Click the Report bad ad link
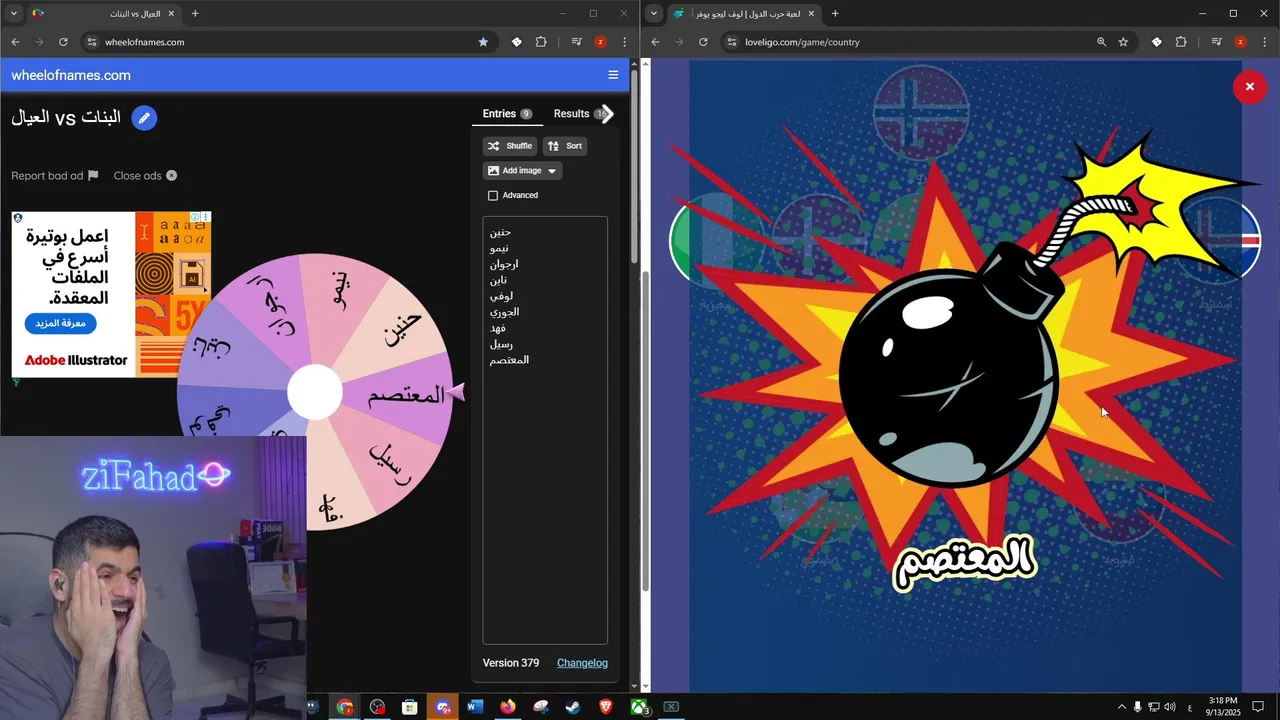Viewport: 1280px width, 720px height. 55,176
